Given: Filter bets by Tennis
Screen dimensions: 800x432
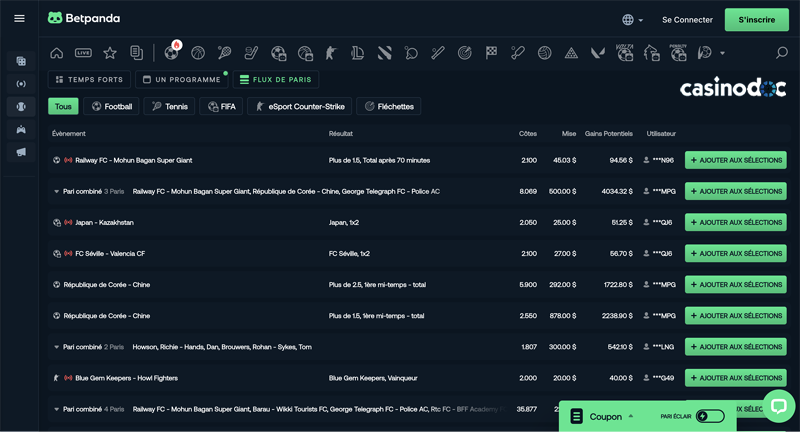Looking at the screenshot, I should [x=169, y=107].
